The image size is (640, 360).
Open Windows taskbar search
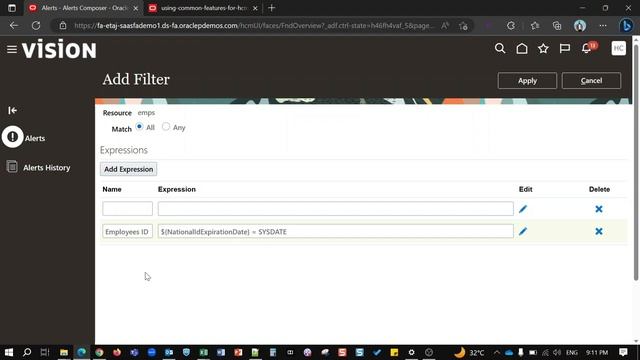[x=27, y=352]
